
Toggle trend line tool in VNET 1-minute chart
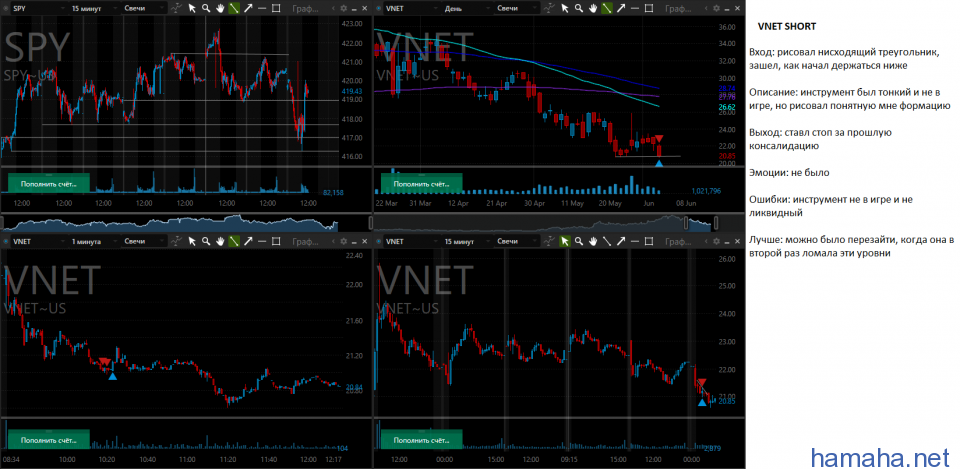(x=234, y=241)
